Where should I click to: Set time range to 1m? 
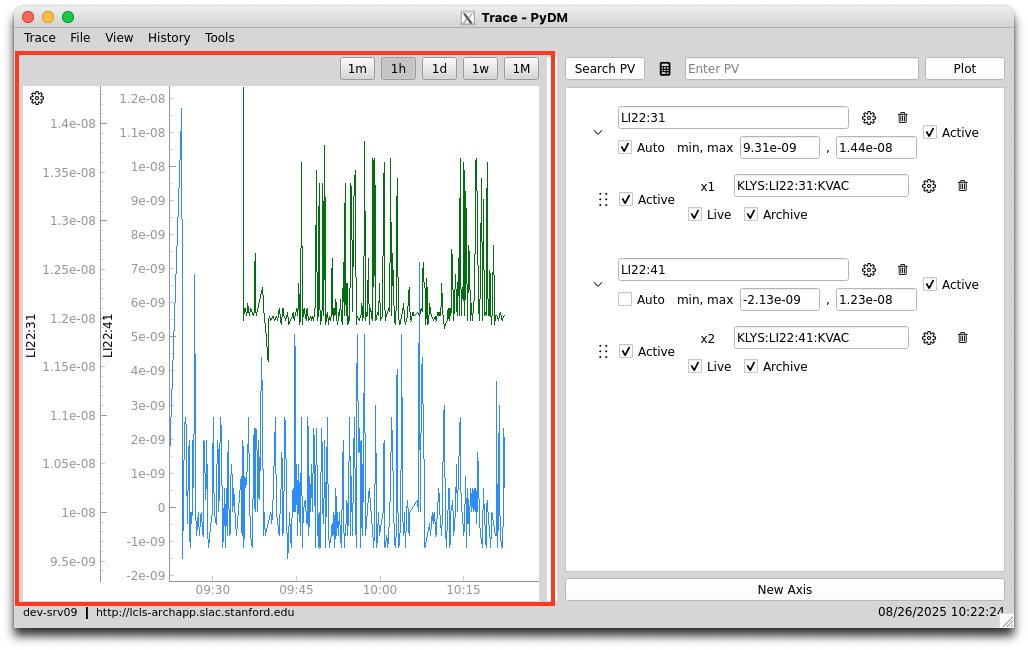(357, 69)
